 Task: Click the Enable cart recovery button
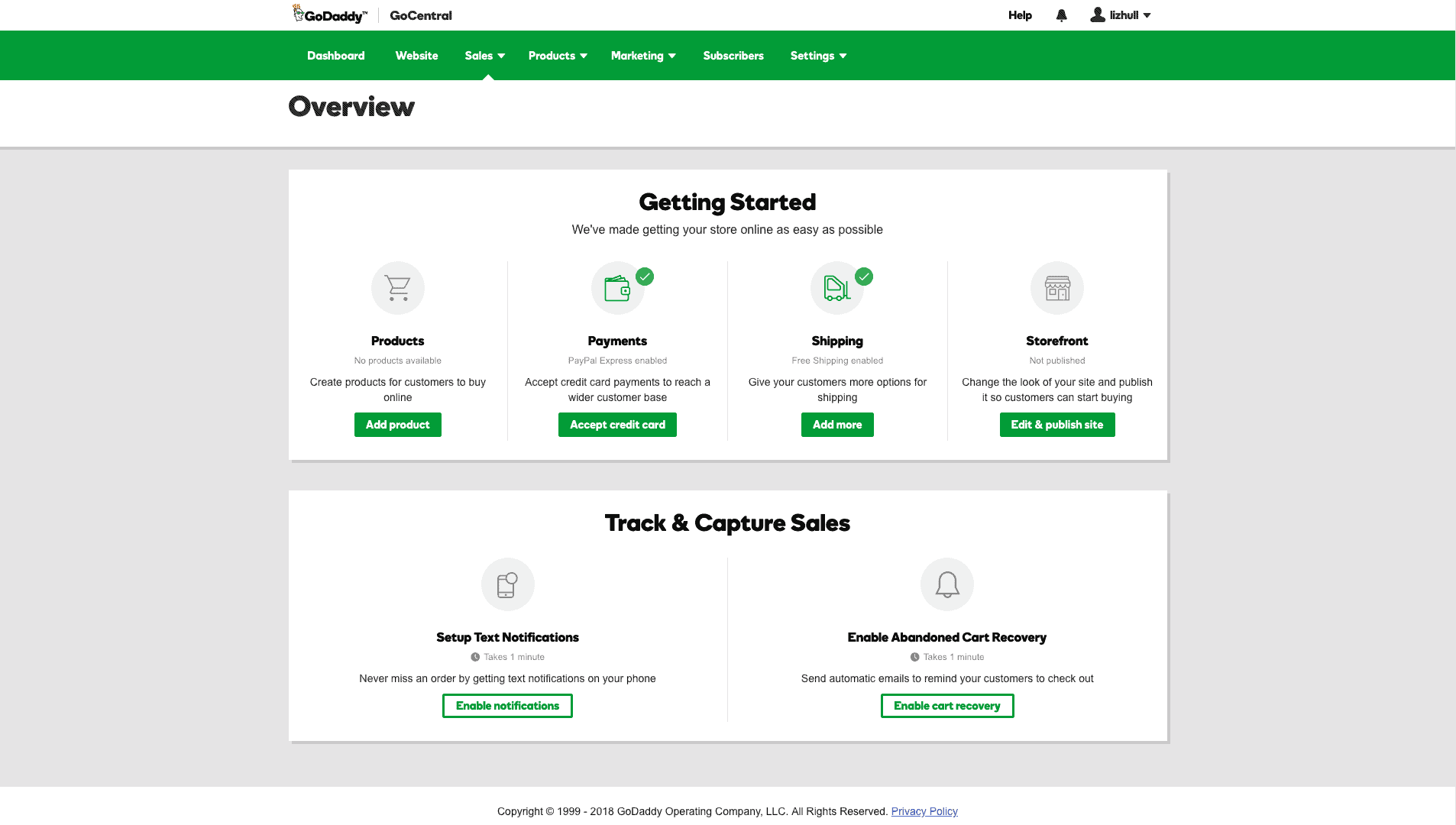[x=947, y=706]
